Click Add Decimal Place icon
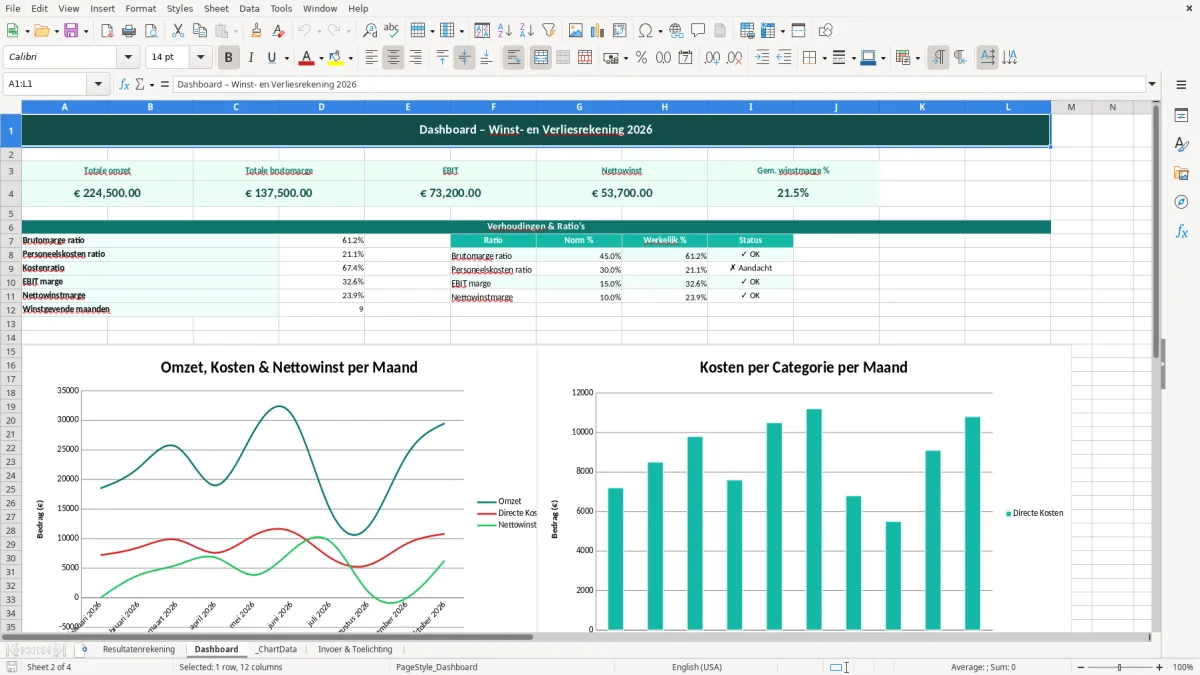The image size is (1200, 675). tap(713, 58)
